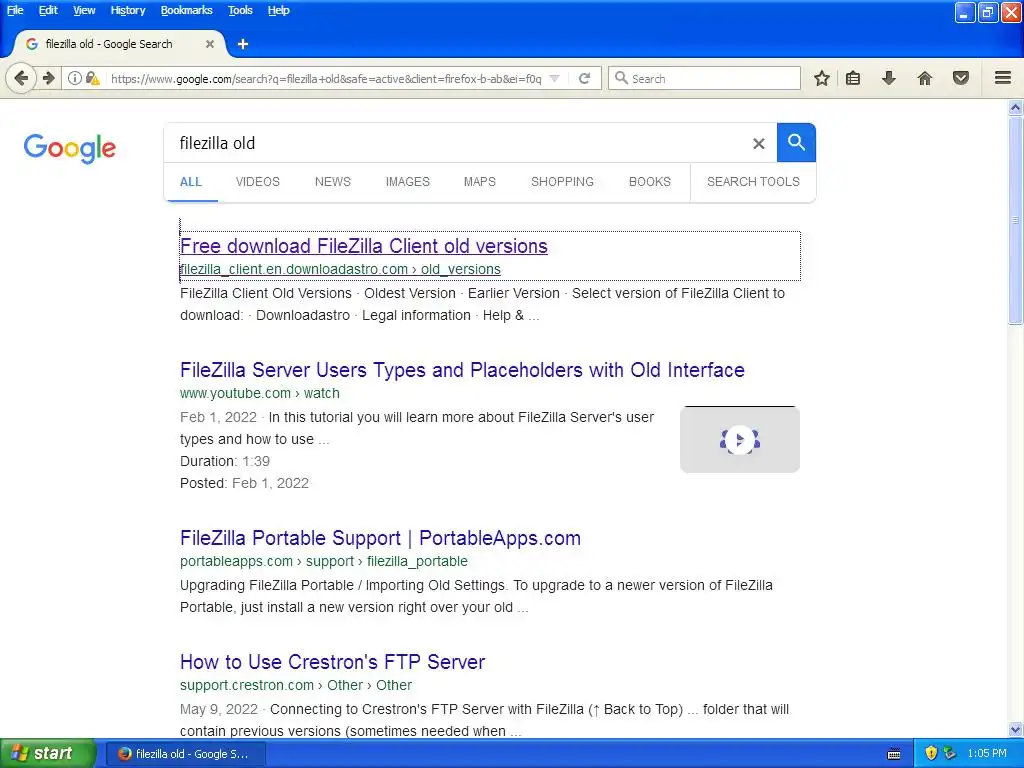1024x768 pixels.
Task: Restore down the Firefox window
Action: [987, 12]
